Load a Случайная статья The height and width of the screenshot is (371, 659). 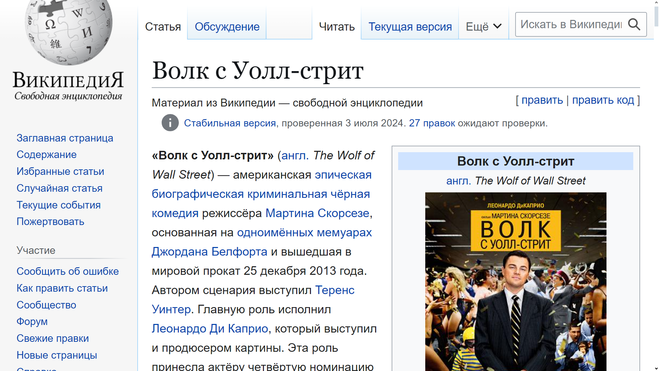coord(59,188)
